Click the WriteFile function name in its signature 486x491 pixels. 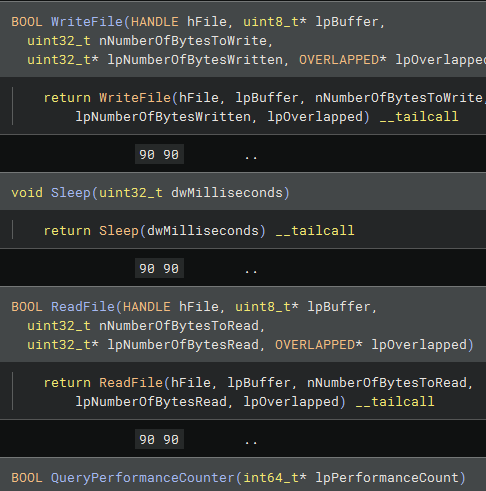[x=87, y=22]
